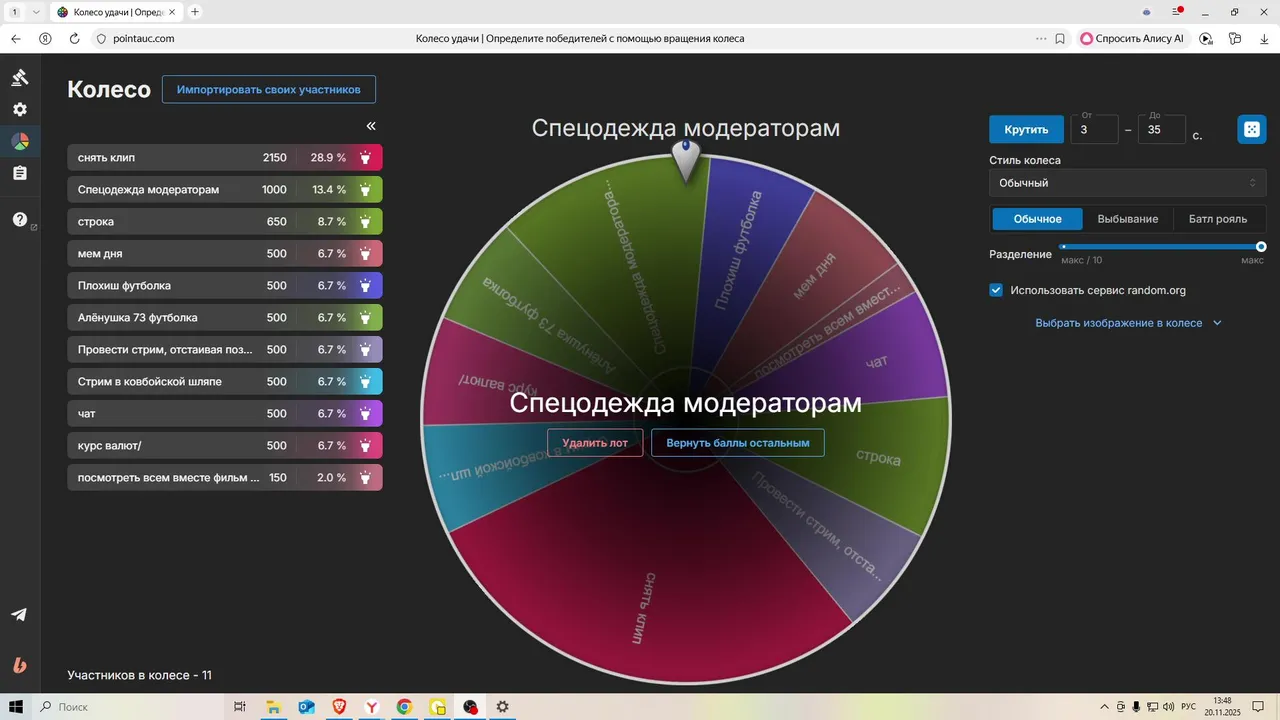Click highlight icon on 'посмотреть всем вместе фильм' row
Screen dimensions: 1280x720
[x=366, y=478]
